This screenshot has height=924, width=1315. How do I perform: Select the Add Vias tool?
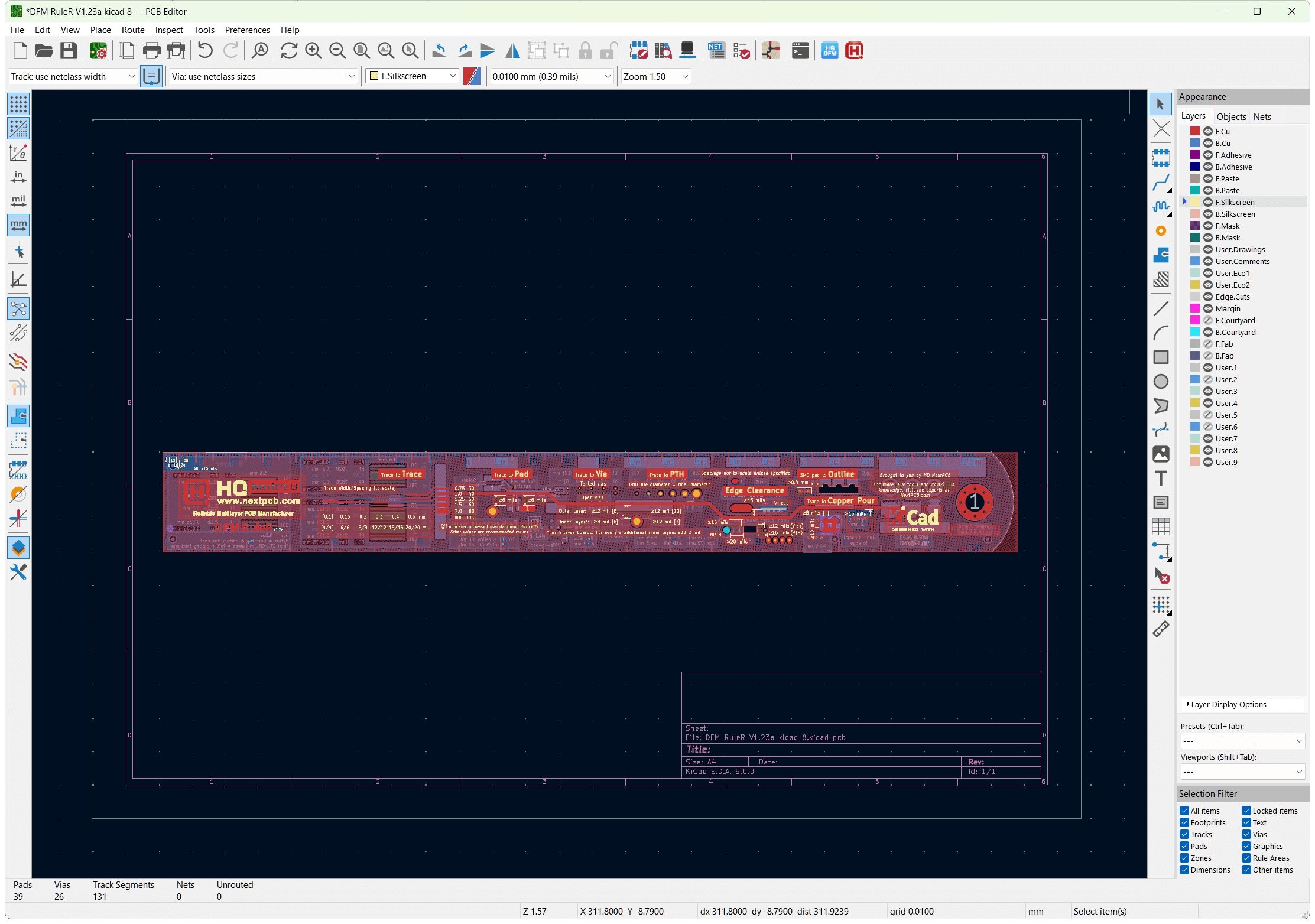click(1161, 231)
